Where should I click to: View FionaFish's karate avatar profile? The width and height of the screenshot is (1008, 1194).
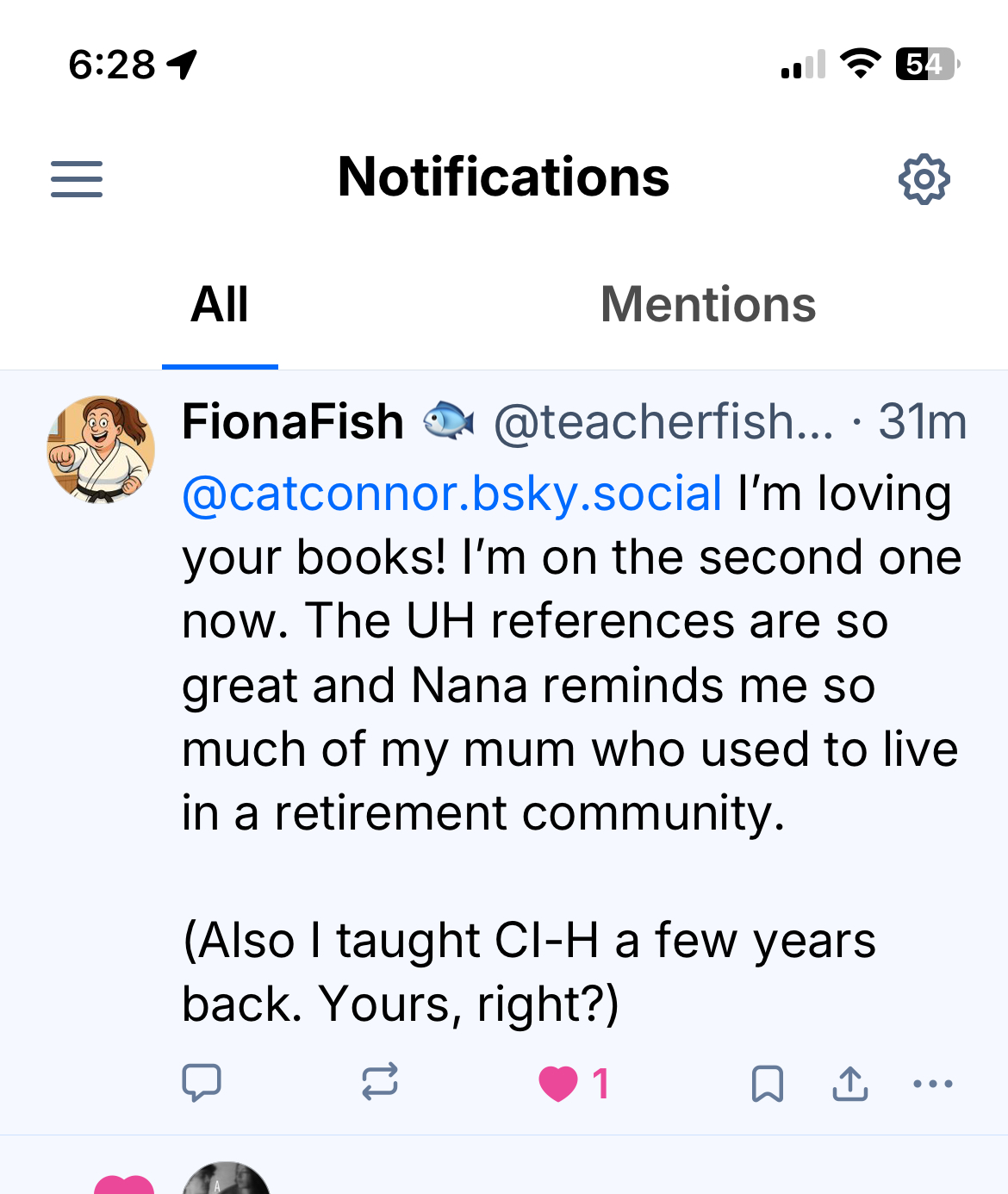[101, 450]
